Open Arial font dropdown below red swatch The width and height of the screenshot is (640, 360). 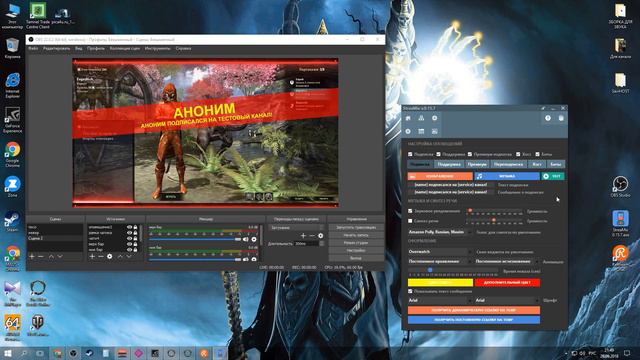507,300
